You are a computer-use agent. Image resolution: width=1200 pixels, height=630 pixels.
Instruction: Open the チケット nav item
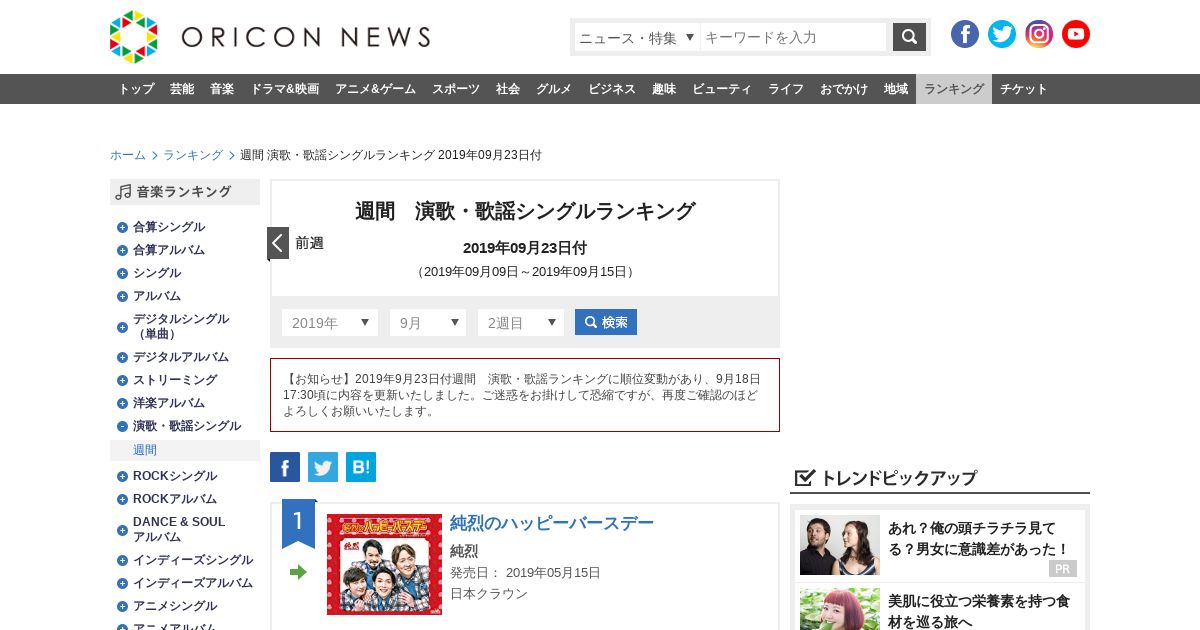(1024, 89)
